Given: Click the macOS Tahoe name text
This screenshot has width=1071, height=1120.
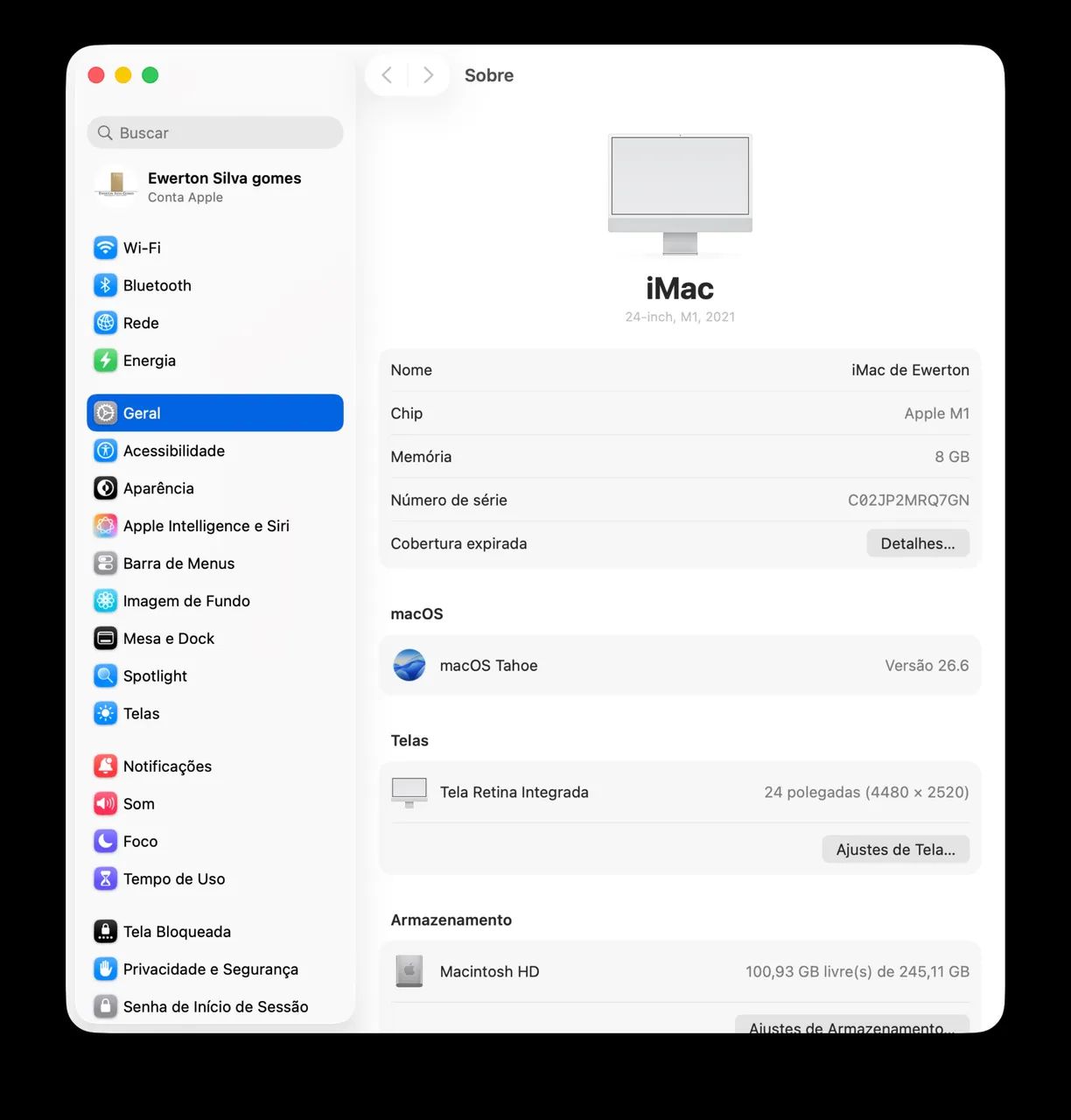Looking at the screenshot, I should pyautogui.click(x=488, y=666).
